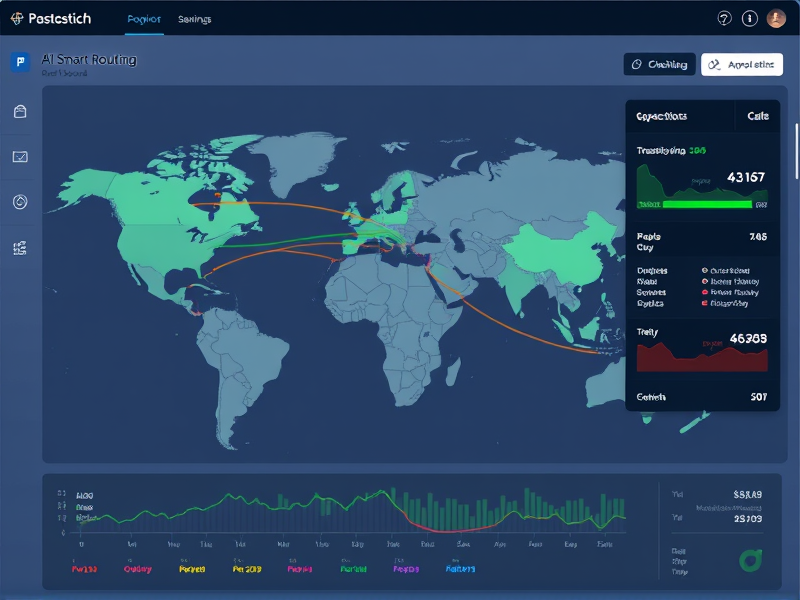Open the chart monitor icon in left sidebar
The image size is (800, 600).
20,157
